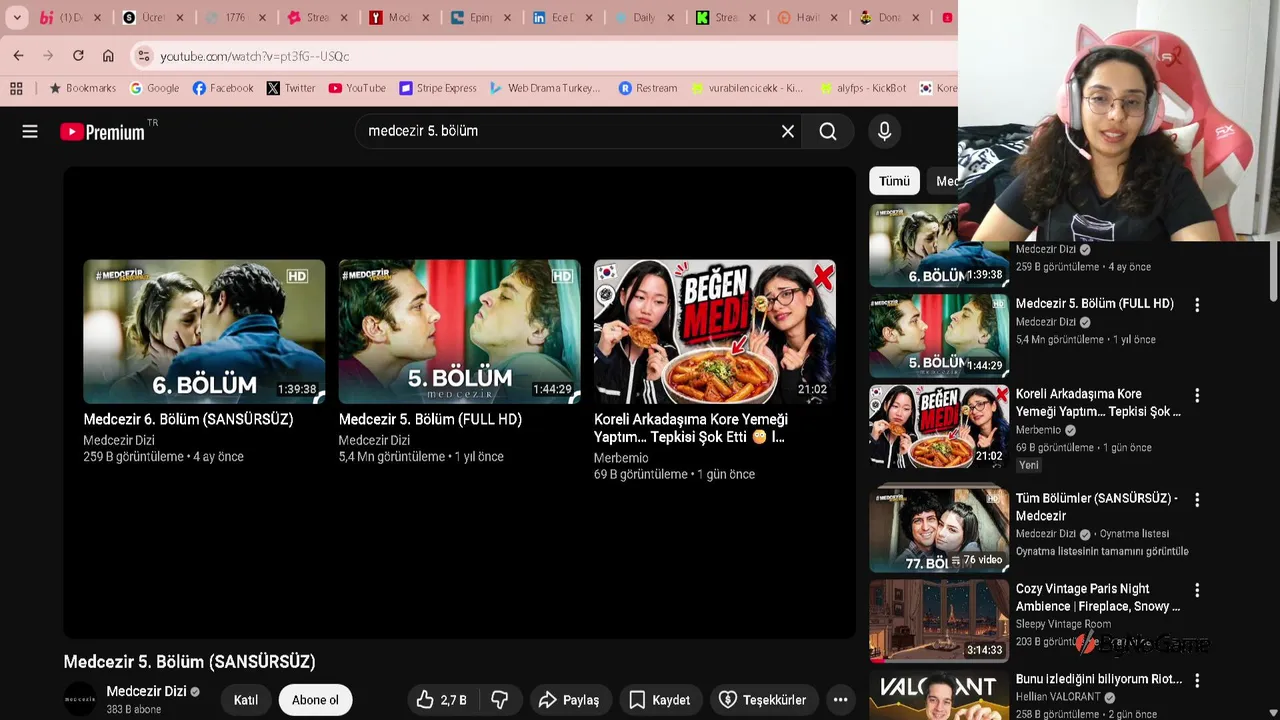Close the Havit browser tab
Image resolution: width=1280 pixels, height=720 pixels.
pyautogui.click(x=833, y=17)
